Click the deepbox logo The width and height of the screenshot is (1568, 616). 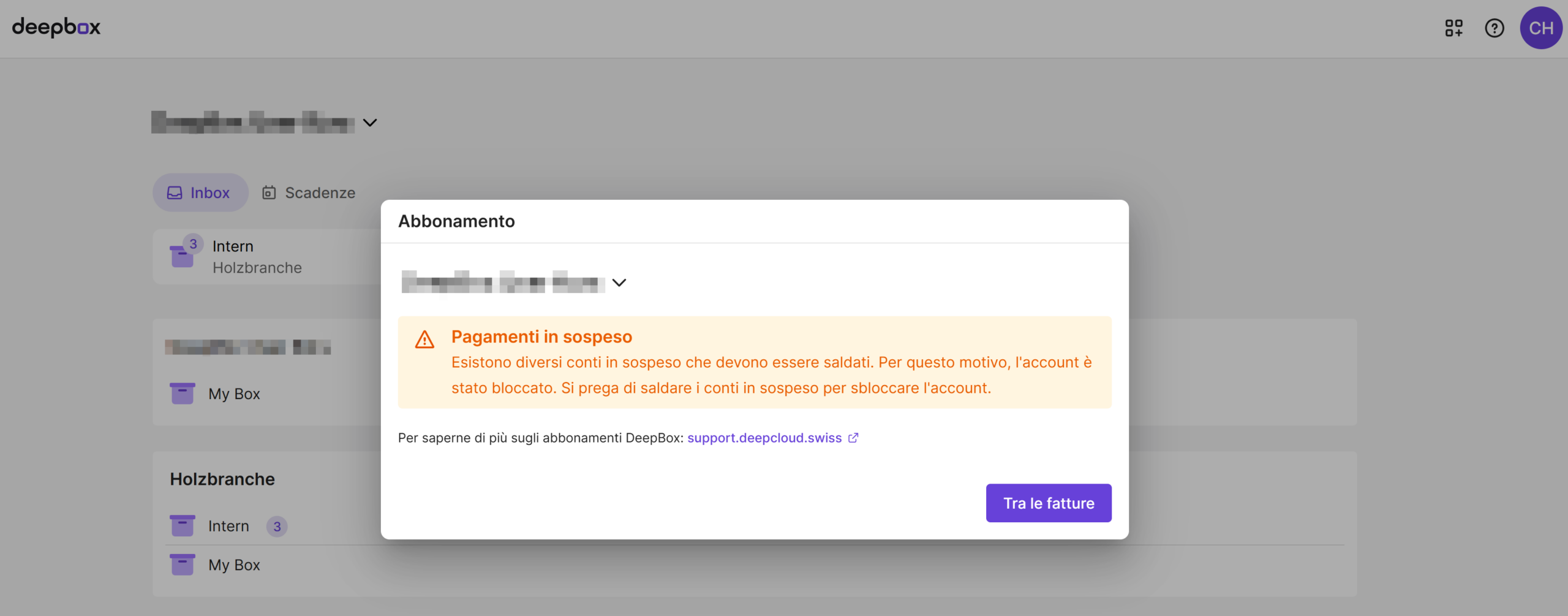[x=56, y=28]
